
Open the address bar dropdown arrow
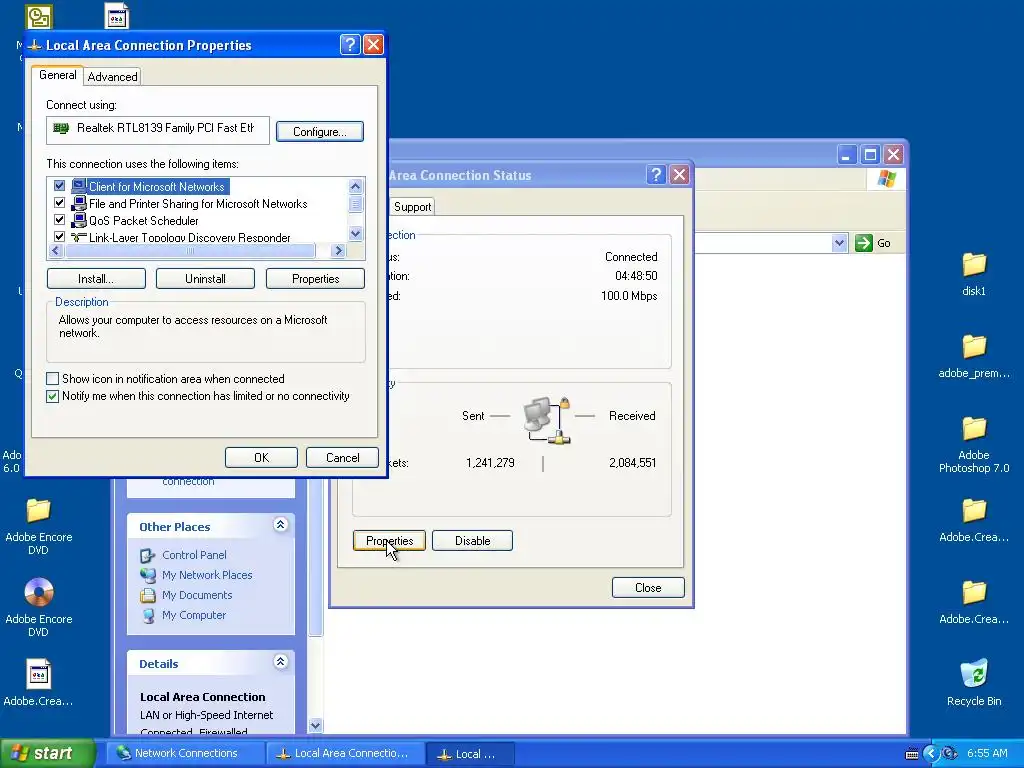click(839, 244)
